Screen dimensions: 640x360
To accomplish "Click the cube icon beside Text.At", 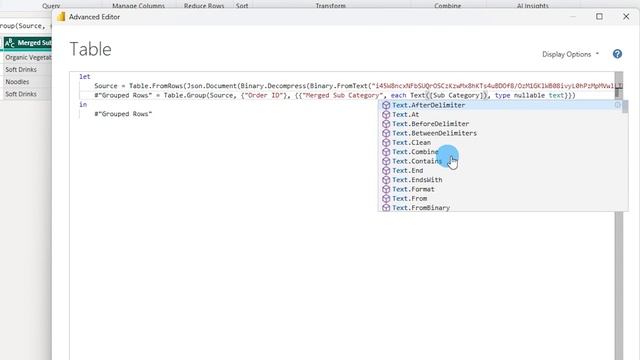I will pyautogui.click(x=386, y=114).
